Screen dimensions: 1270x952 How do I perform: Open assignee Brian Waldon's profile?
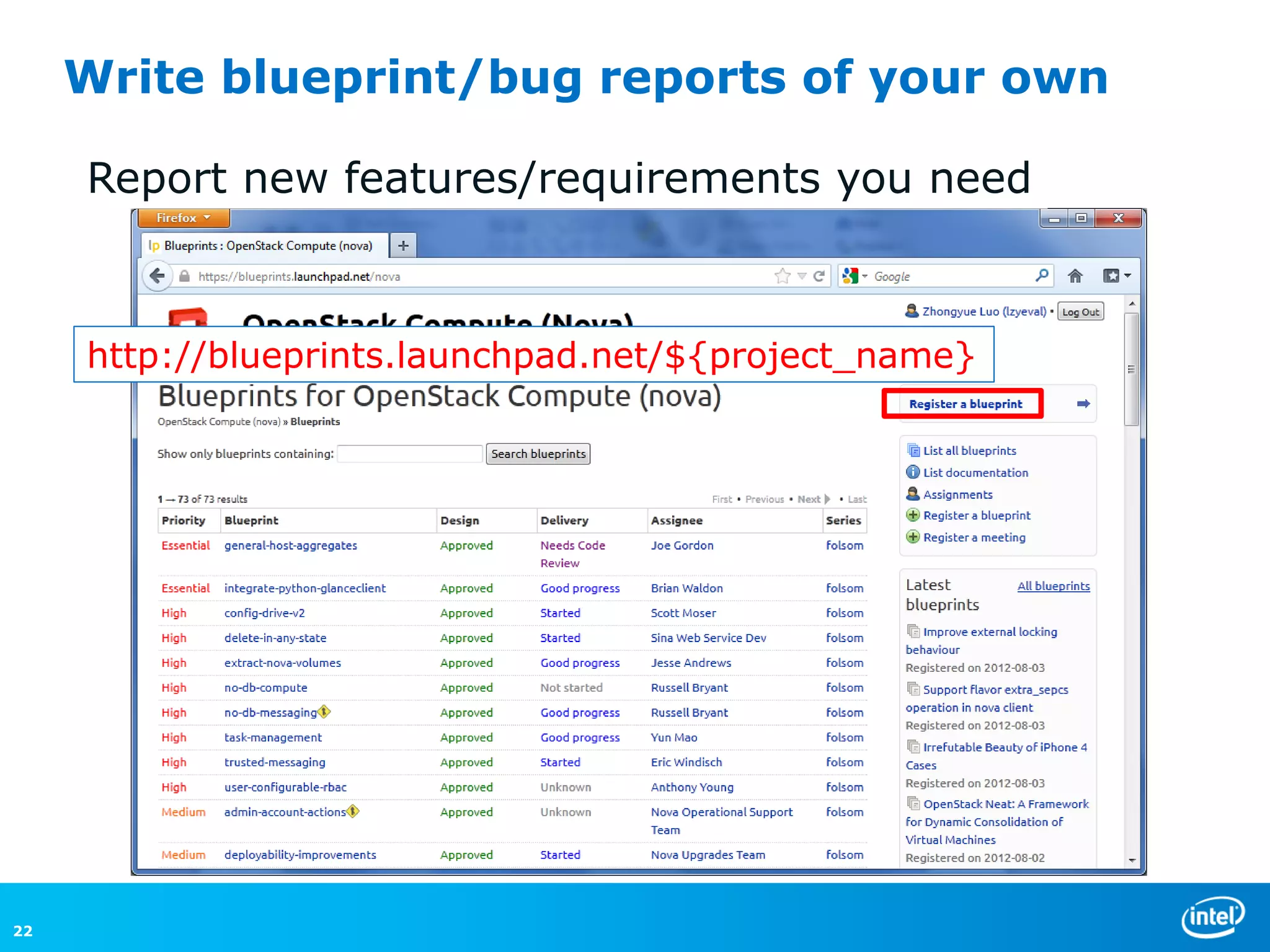coord(687,588)
